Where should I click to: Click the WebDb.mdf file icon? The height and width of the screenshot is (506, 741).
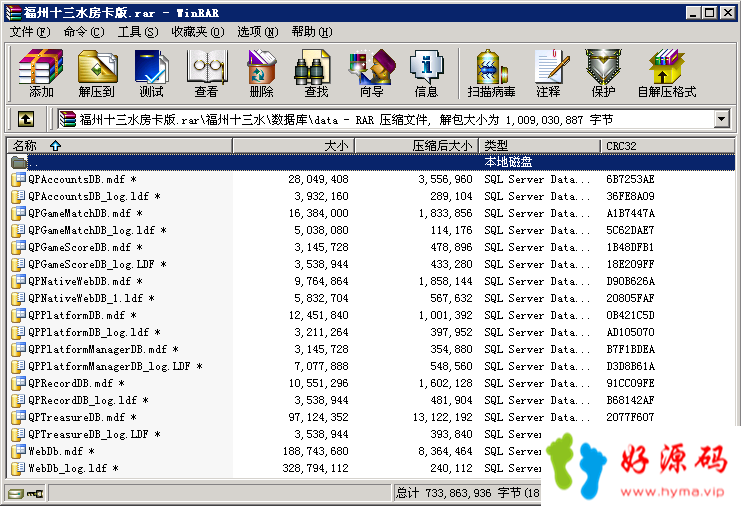pyautogui.click(x=19, y=451)
